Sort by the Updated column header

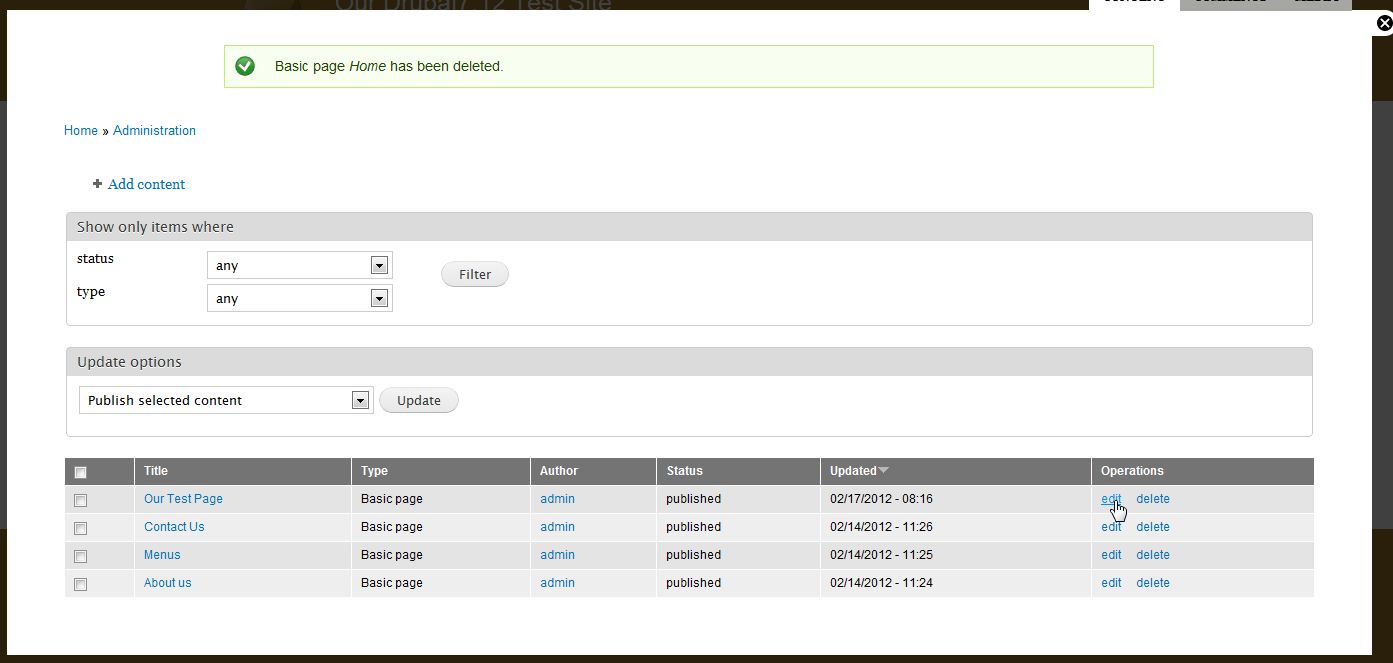tap(853, 471)
